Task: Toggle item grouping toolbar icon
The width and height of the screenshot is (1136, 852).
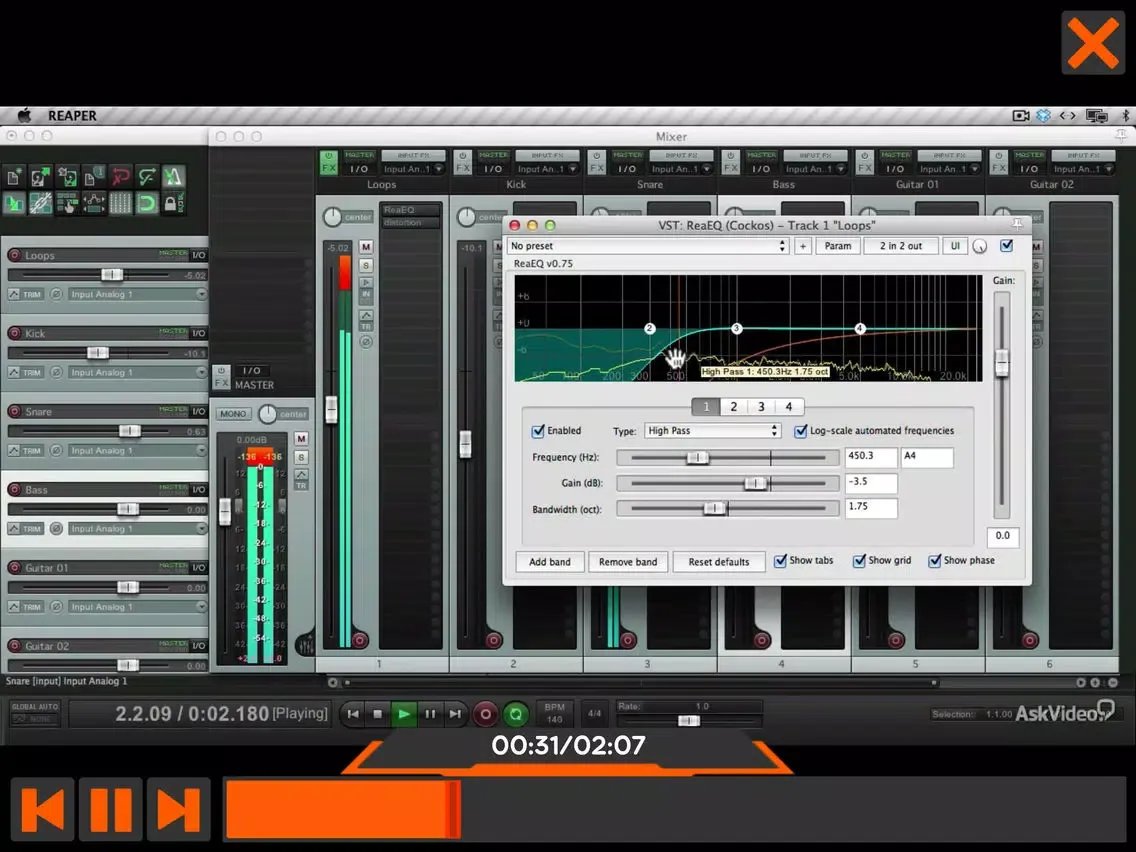Action: click(41, 204)
